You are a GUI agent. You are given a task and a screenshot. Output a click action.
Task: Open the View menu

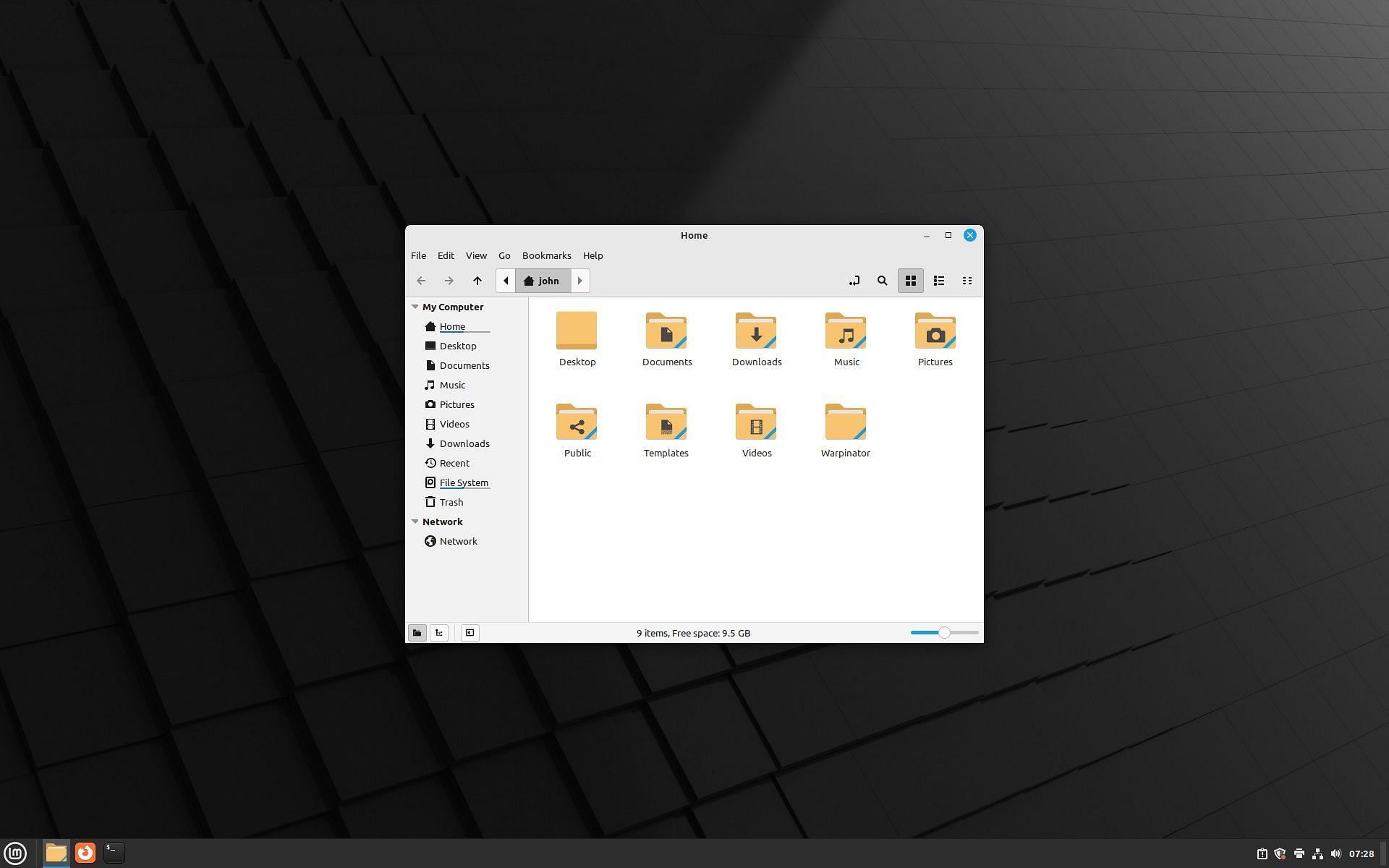(x=476, y=255)
